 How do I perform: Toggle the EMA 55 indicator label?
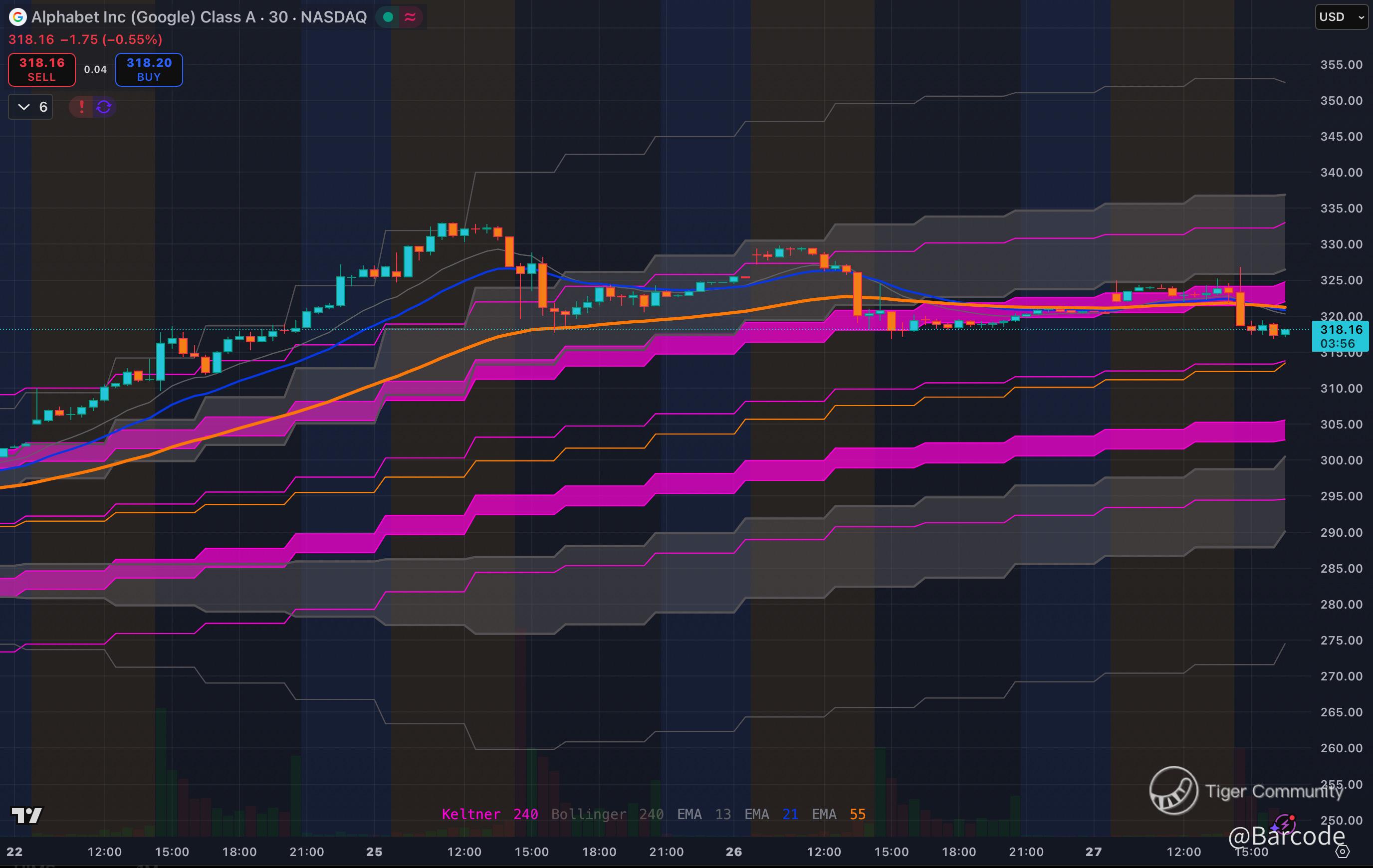(x=838, y=814)
